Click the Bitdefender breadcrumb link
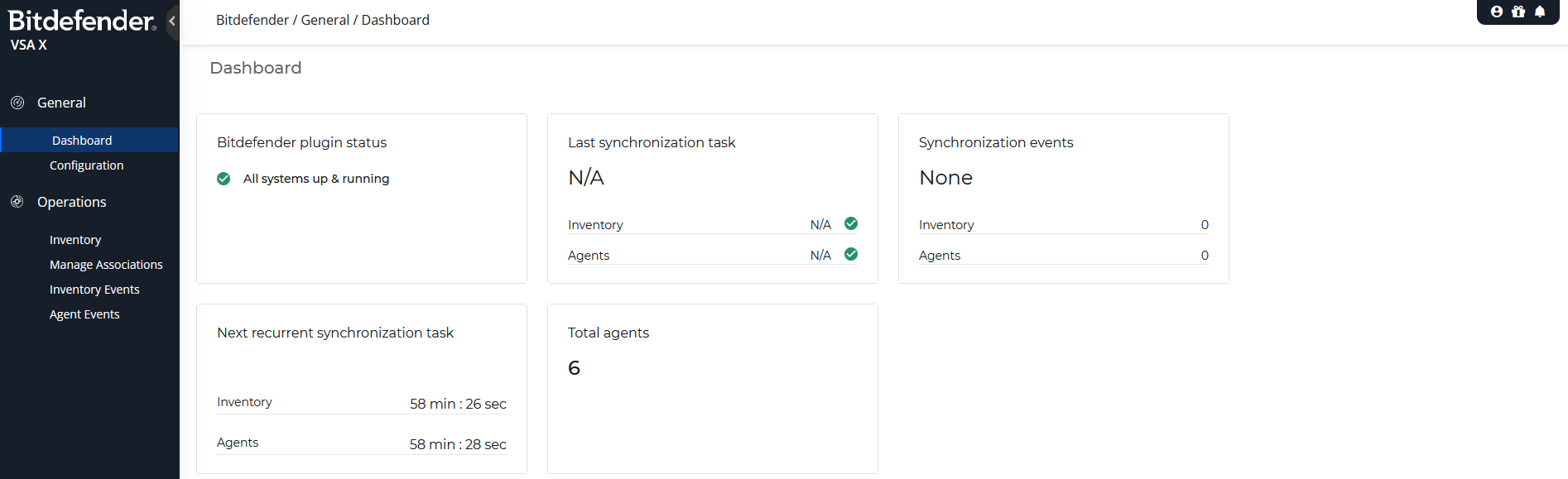The image size is (1568, 479). coord(252,19)
